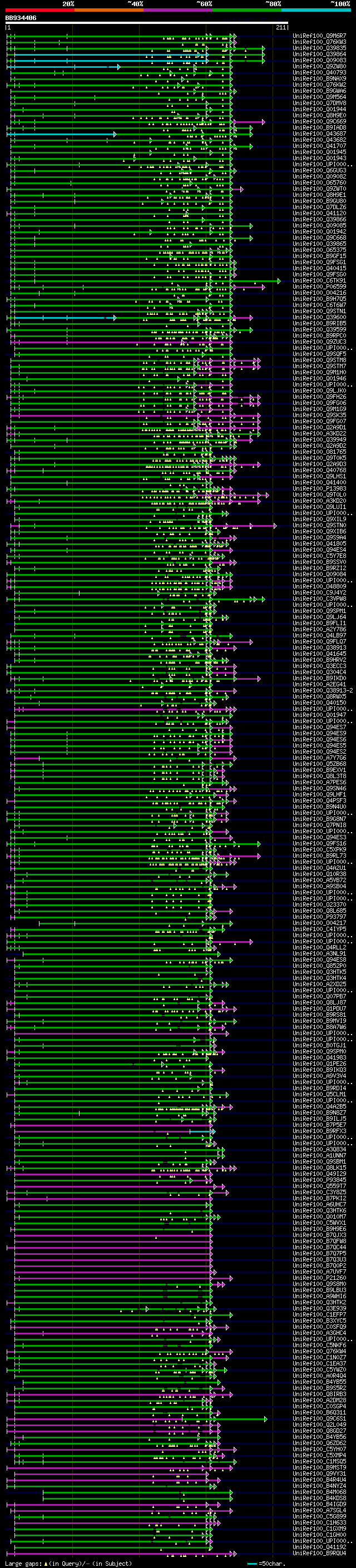
Task: Open hit UniRef100_Q9M6R7
Action: pos(319,36)
